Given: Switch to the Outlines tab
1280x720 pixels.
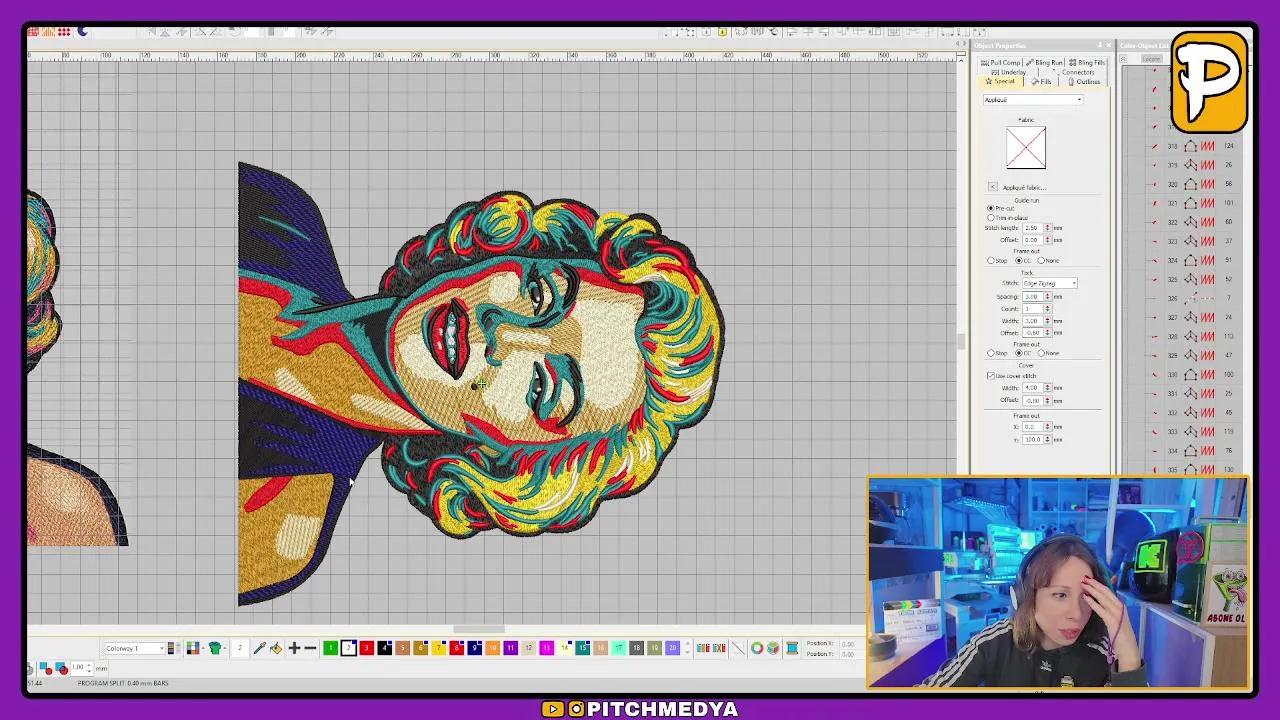Looking at the screenshot, I should click(1081, 81).
